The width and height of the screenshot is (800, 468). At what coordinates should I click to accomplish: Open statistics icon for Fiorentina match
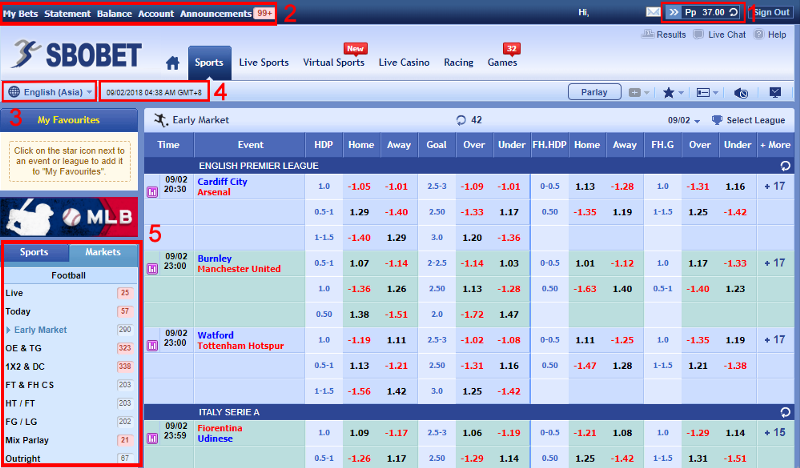pyautogui.click(x=152, y=438)
